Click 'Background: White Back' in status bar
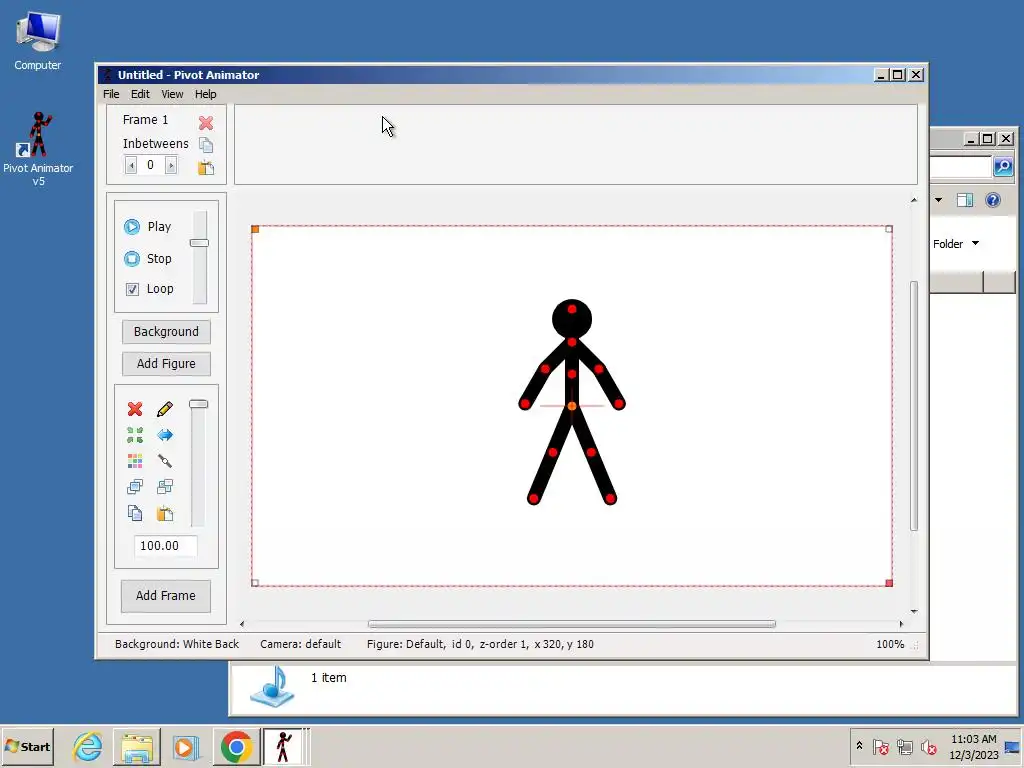 pos(177,644)
